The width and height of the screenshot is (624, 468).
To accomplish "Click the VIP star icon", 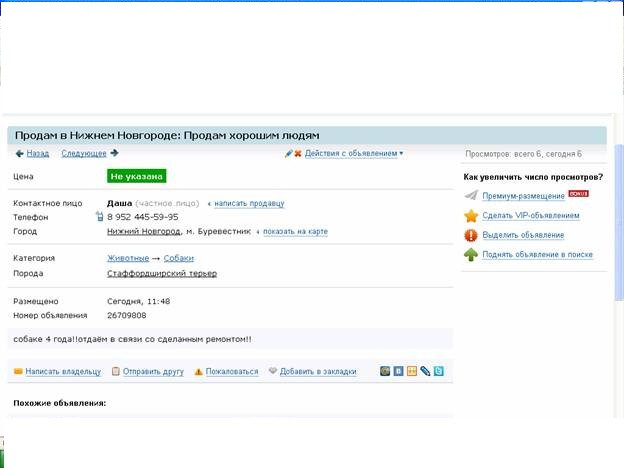I will point(471,215).
